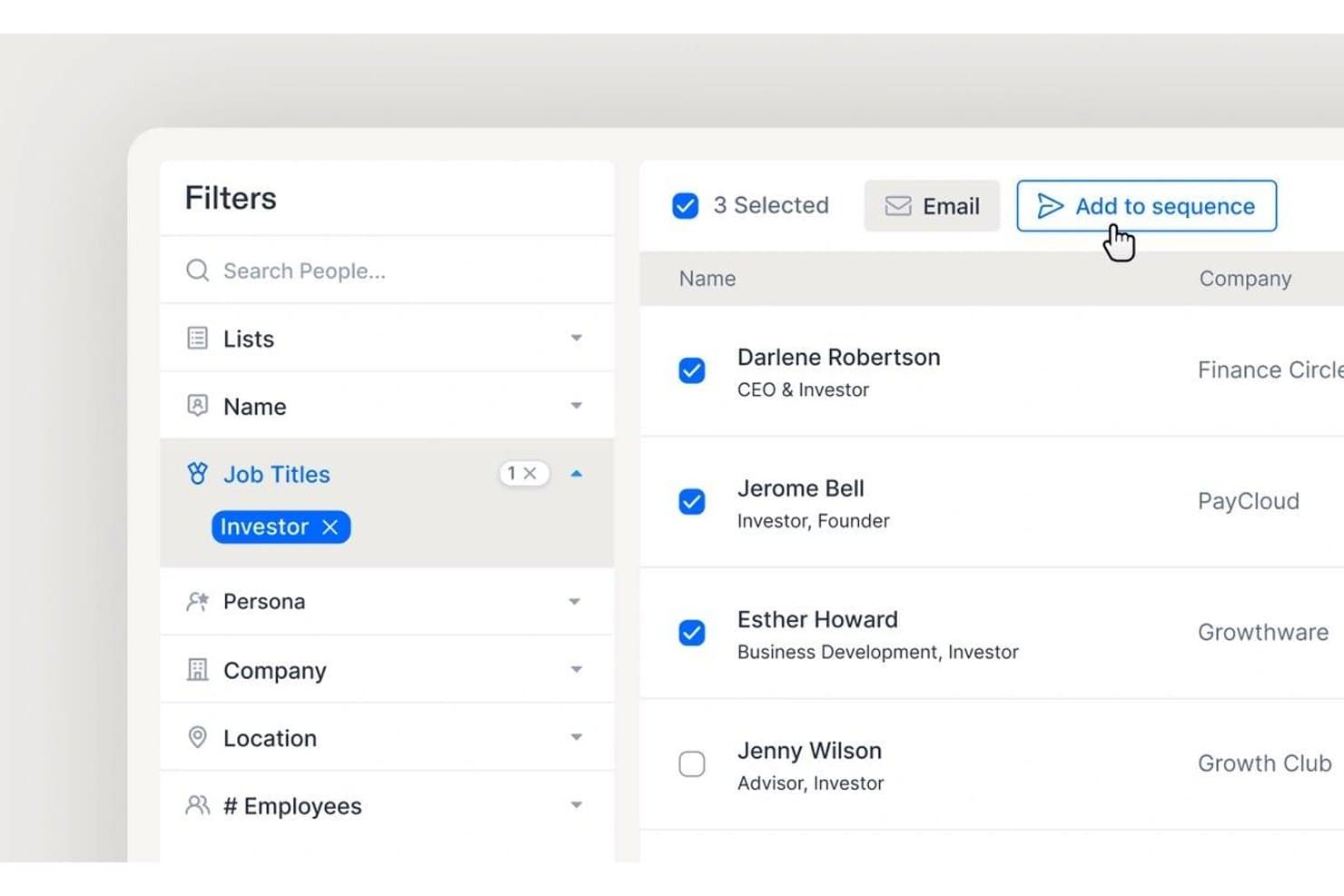Click the PayCloud company cell
The width and height of the screenshot is (1344, 896).
(x=1249, y=501)
